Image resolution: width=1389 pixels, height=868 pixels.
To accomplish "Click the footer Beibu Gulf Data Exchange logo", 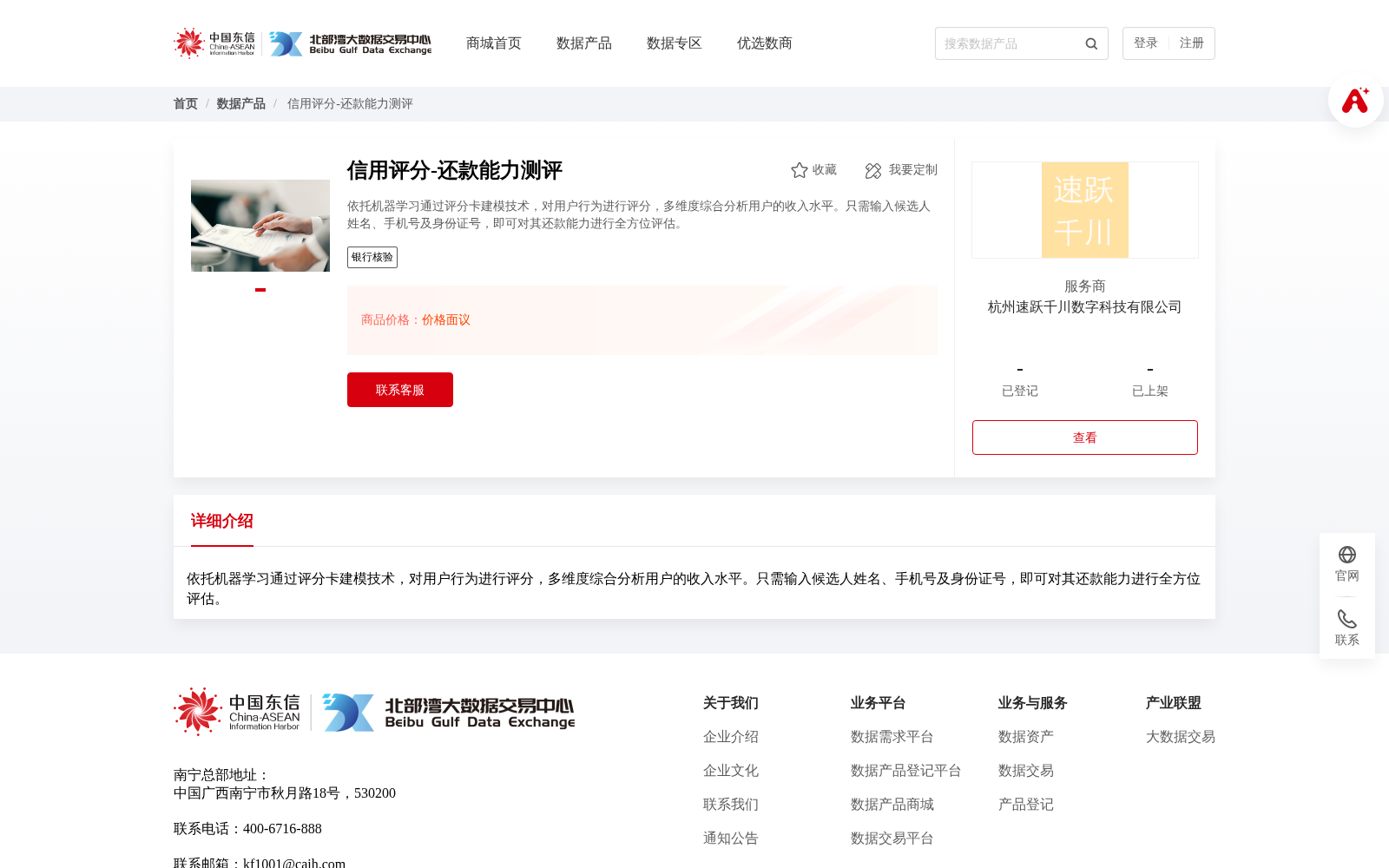I will (449, 712).
